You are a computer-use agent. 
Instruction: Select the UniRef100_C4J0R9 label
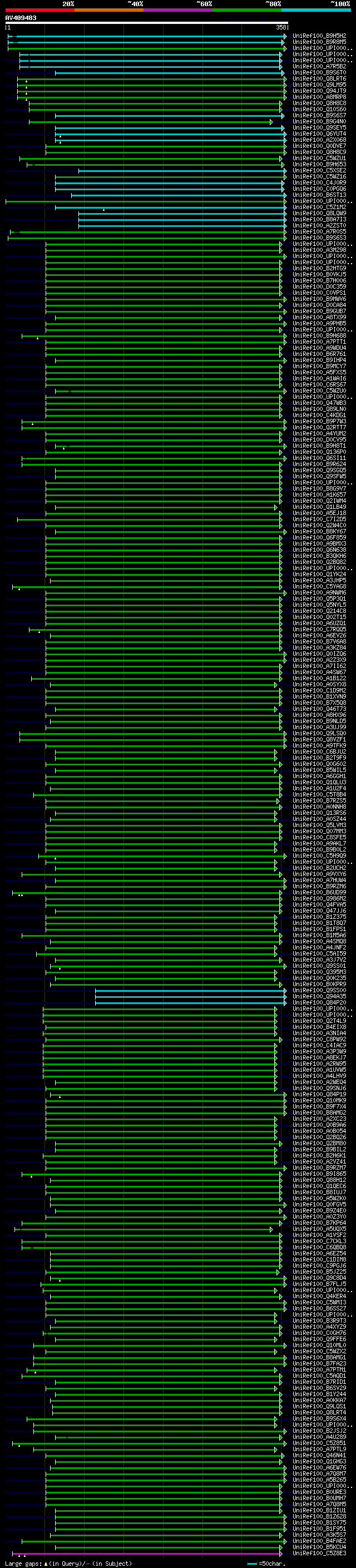[319, 182]
